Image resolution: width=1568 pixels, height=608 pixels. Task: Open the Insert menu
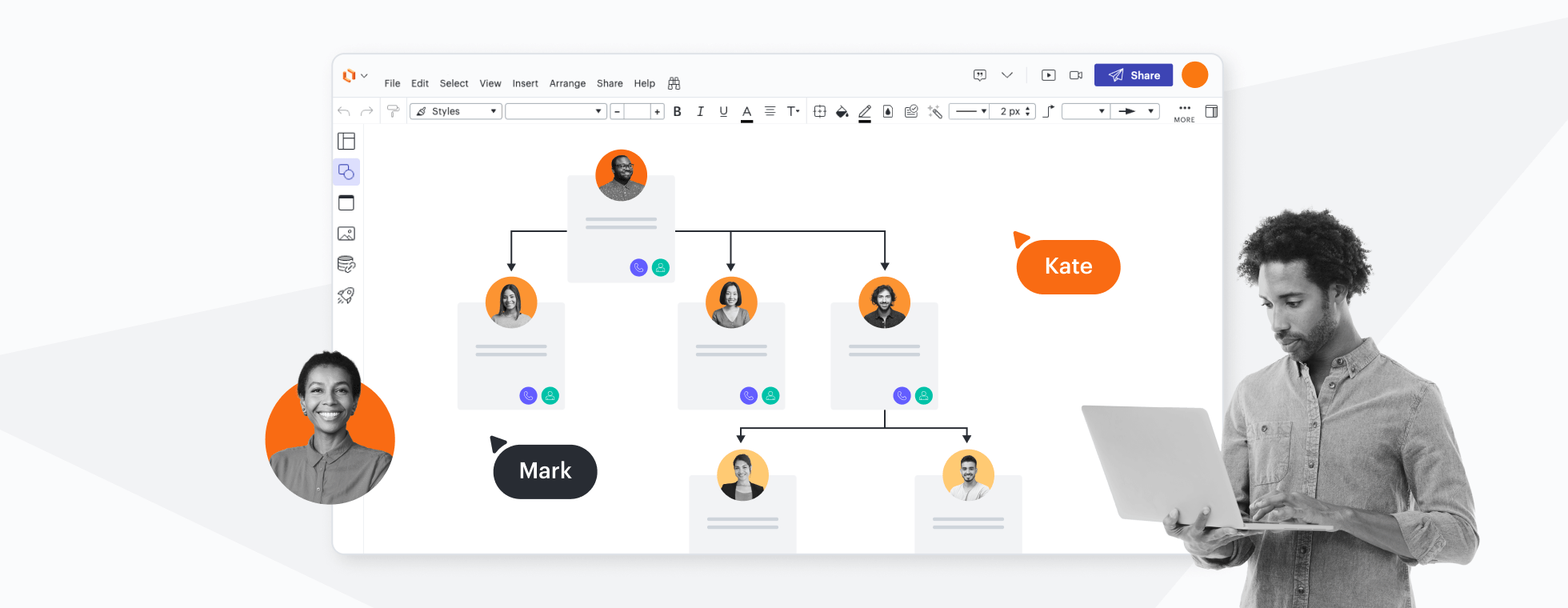[x=525, y=83]
